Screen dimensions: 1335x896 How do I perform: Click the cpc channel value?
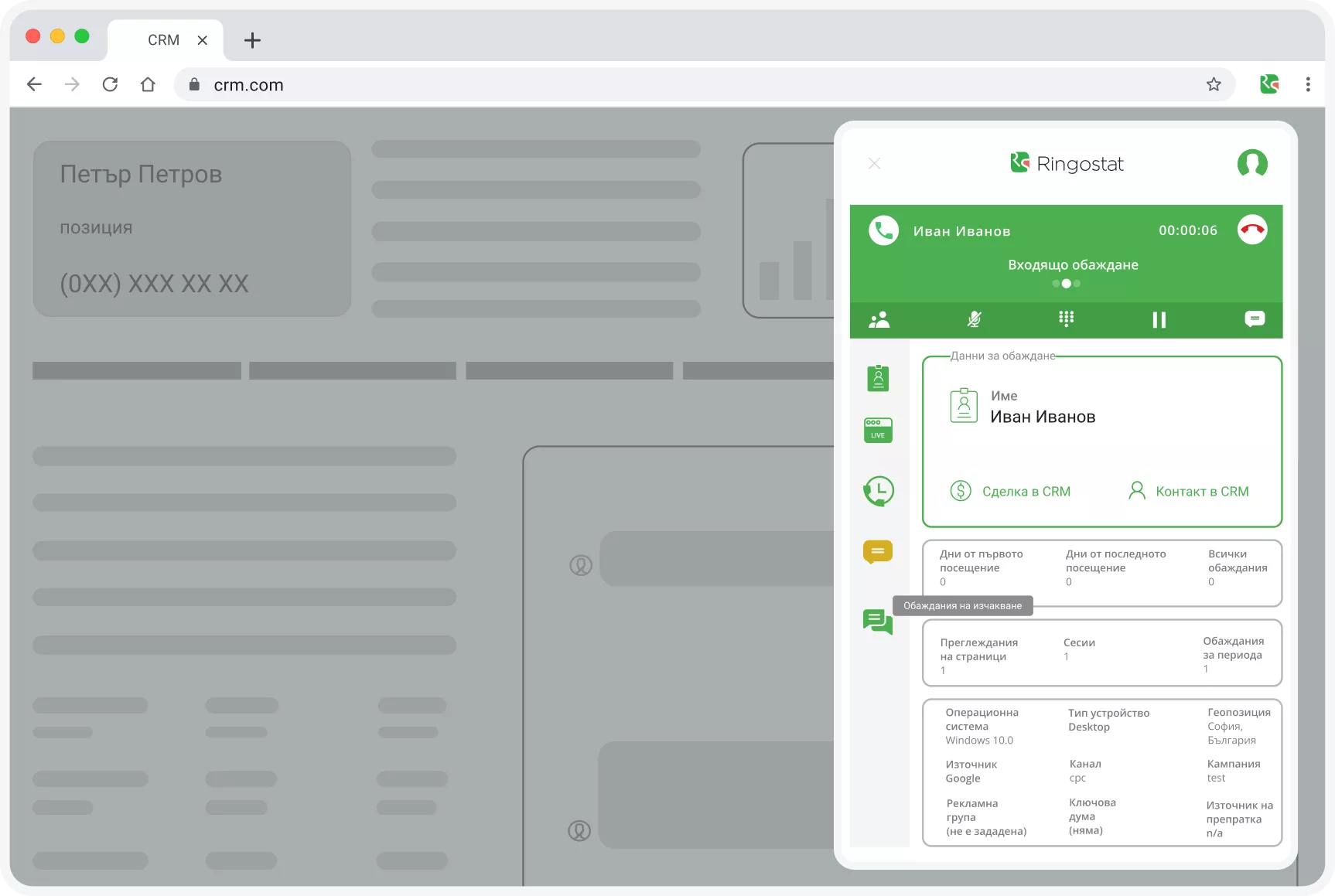[x=1077, y=778]
